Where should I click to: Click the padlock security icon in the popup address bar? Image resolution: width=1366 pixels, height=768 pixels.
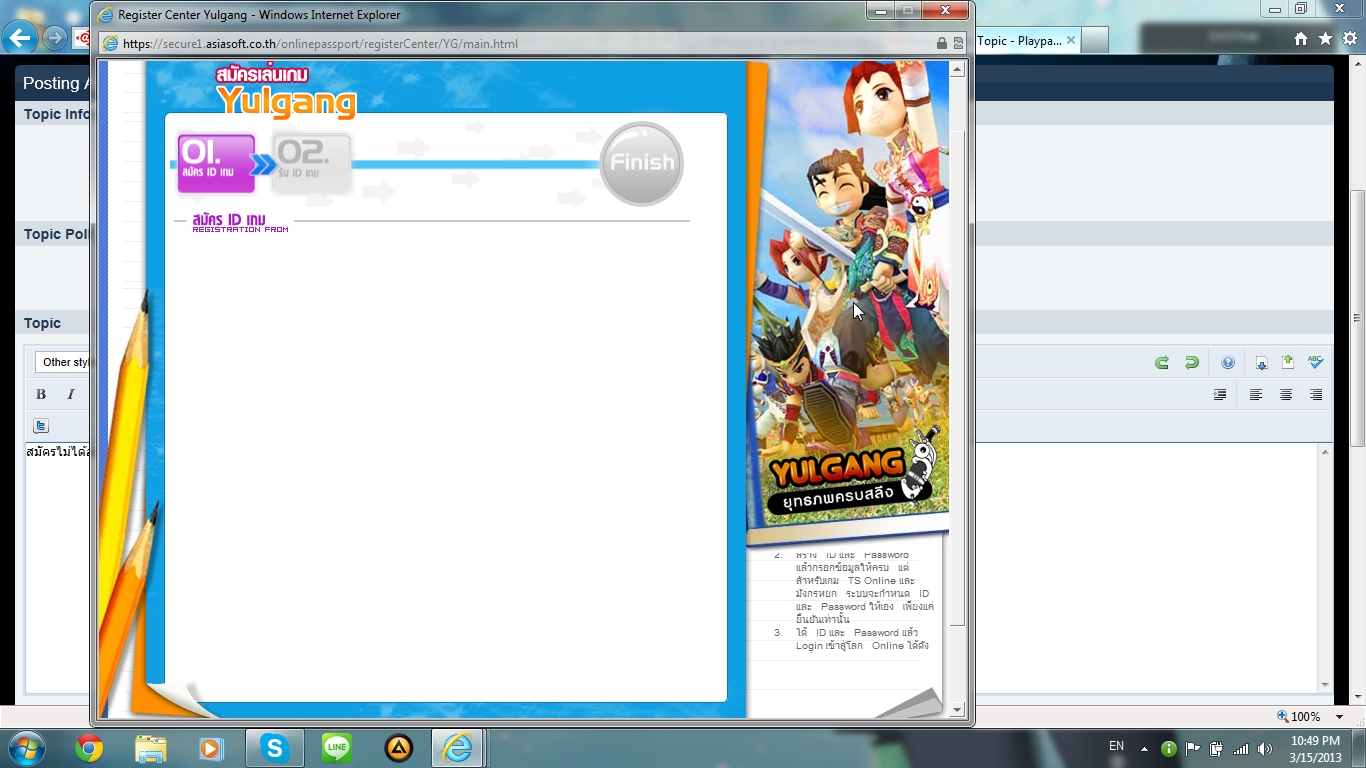tap(941, 44)
